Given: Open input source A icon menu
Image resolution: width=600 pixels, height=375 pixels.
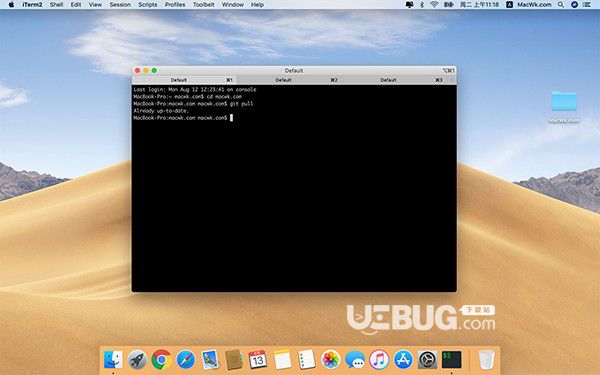Looking at the screenshot, I should (x=509, y=5).
